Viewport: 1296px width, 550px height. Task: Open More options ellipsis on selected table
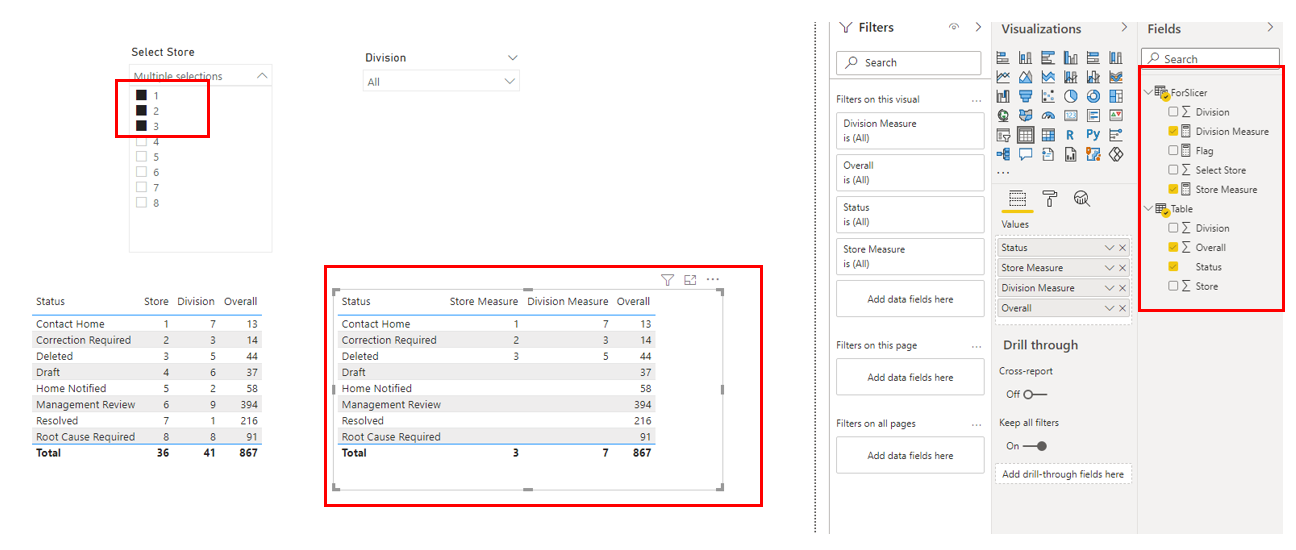[x=713, y=280]
